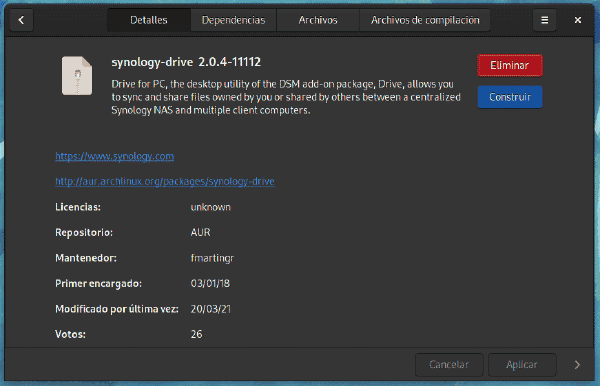Click the license value unknown
Viewport: 600px width, 386px height.
pyautogui.click(x=210, y=207)
